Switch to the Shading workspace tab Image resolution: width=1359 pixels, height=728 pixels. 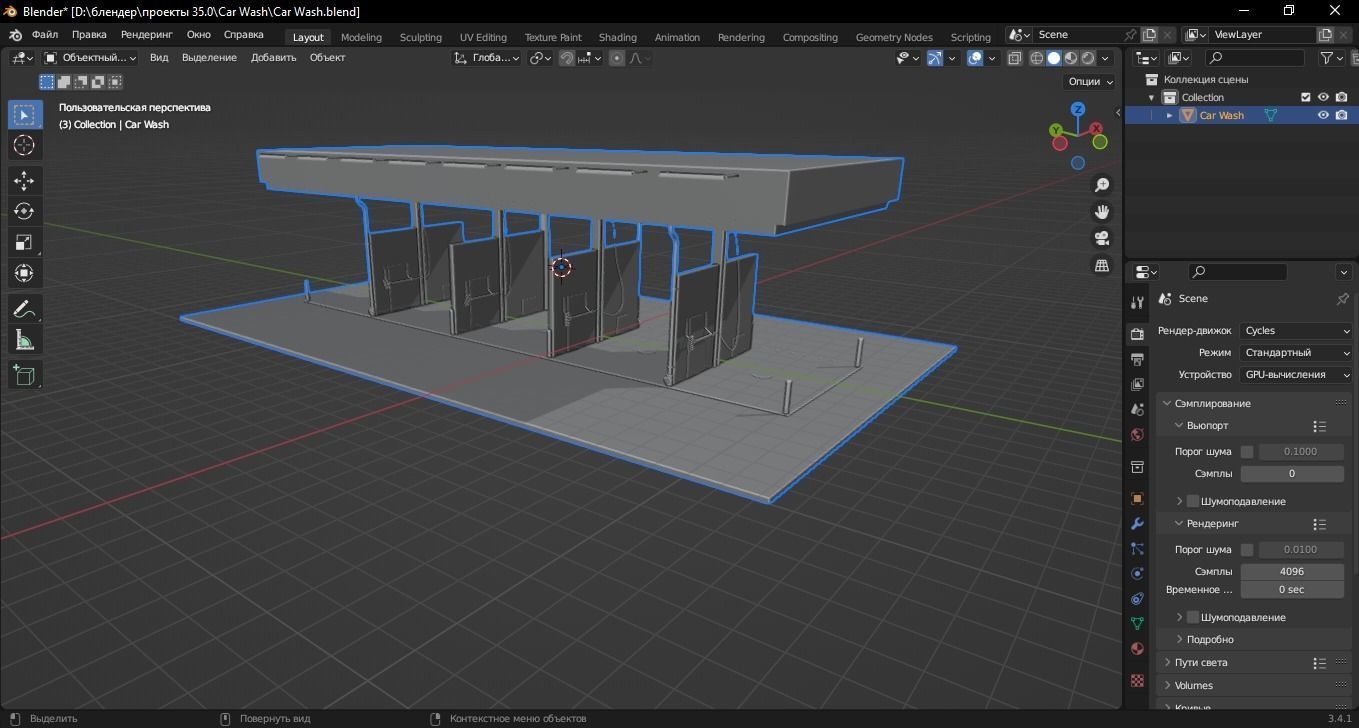coord(617,37)
